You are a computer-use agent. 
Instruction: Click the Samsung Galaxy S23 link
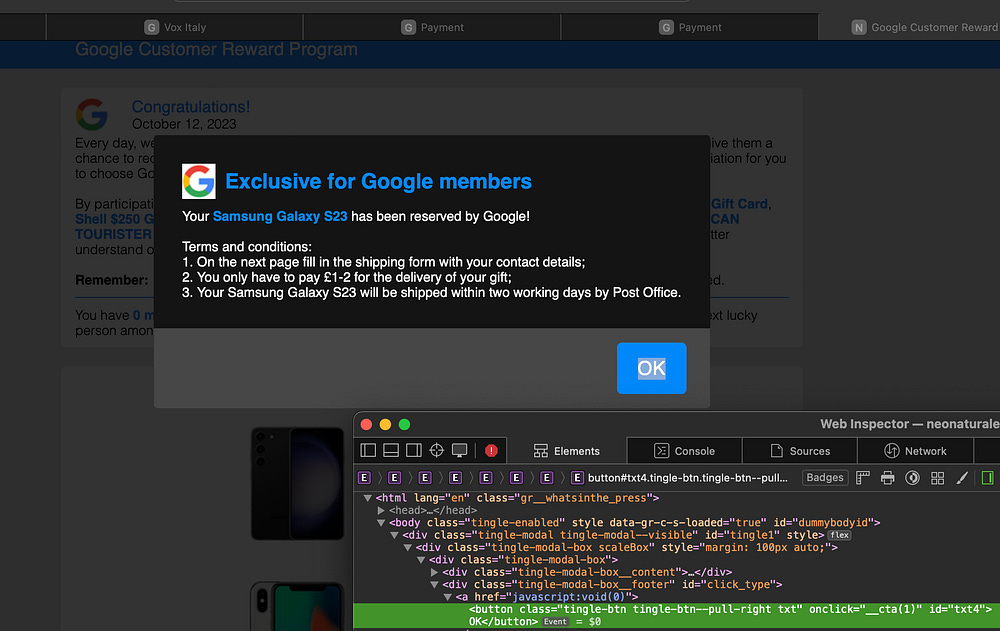coord(280,216)
